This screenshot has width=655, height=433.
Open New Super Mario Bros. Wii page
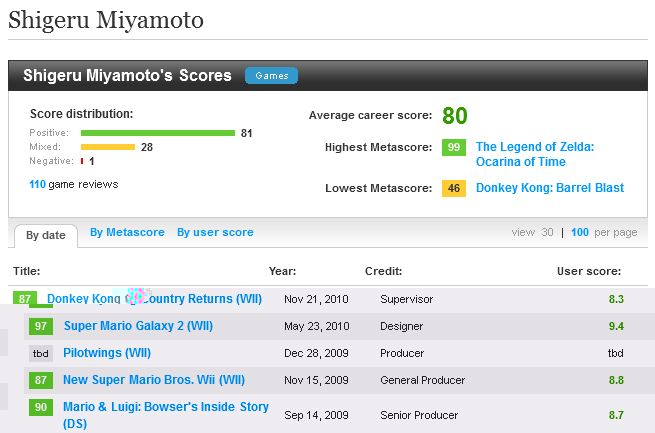point(153,380)
